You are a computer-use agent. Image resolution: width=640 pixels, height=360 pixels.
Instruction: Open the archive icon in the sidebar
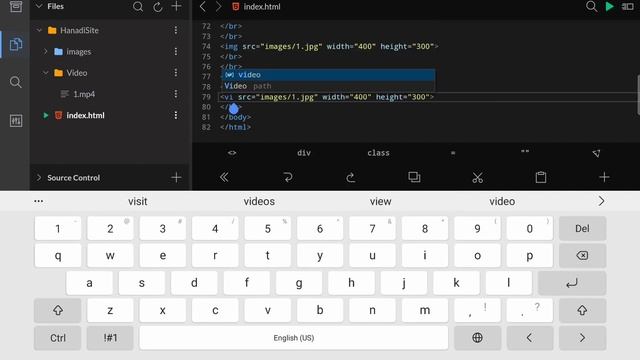[x=16, y=7]
